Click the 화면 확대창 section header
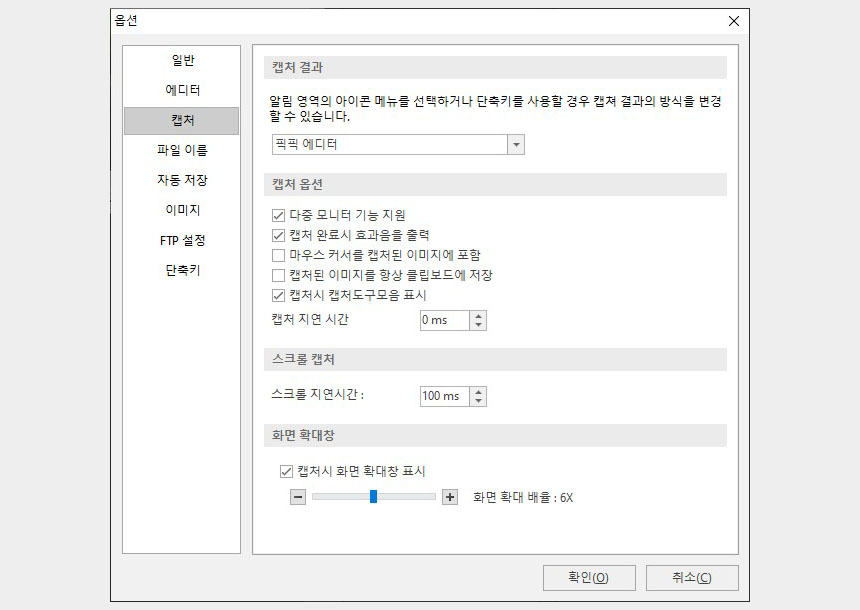 495,436
